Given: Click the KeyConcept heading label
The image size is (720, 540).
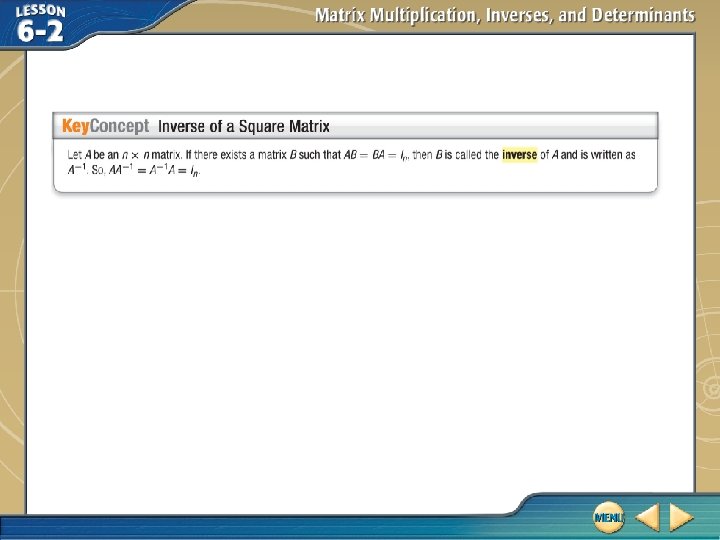Looking at the screenshot, I should point(106,126).
